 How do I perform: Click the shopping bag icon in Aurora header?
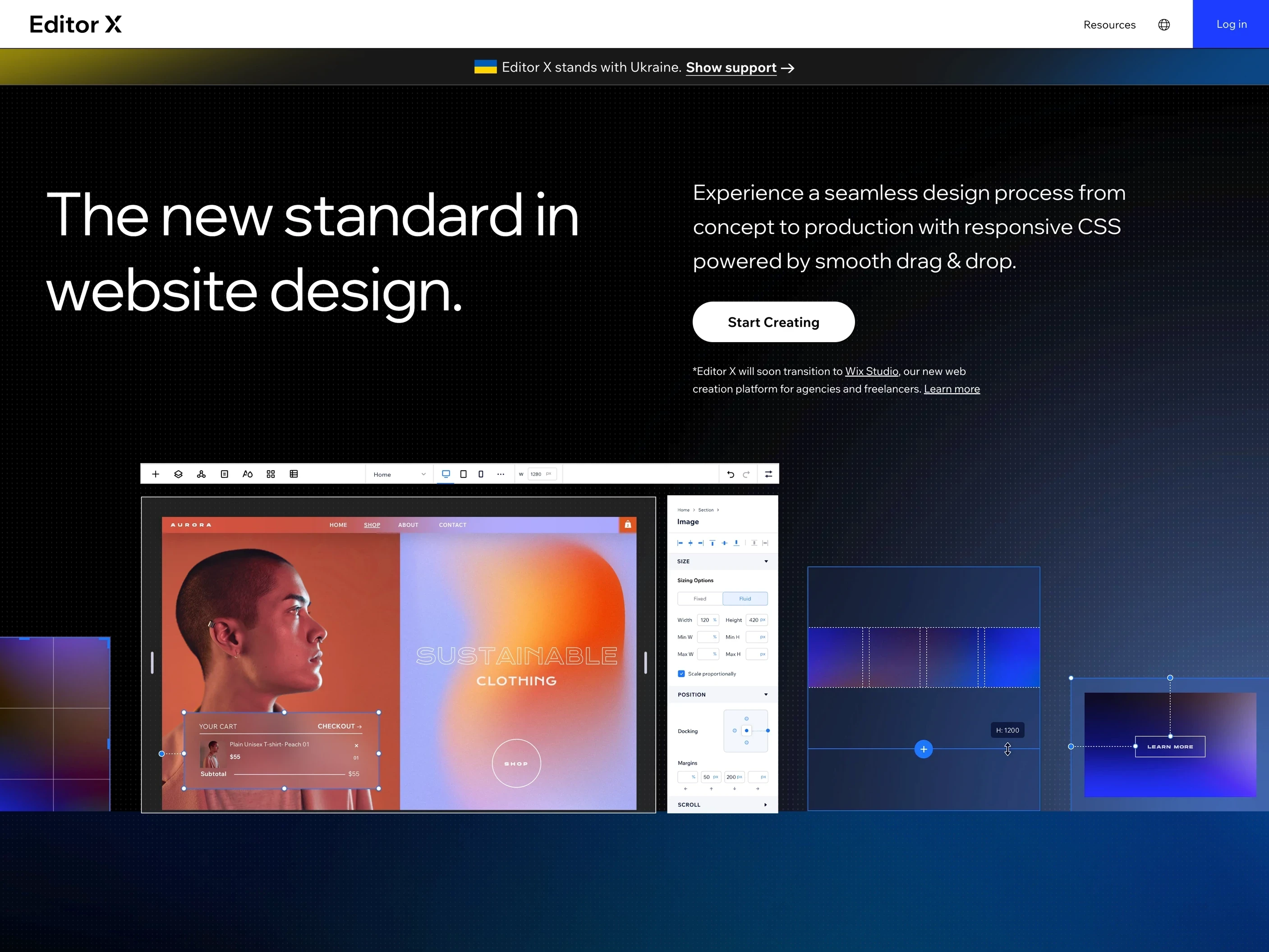click(x=628, y=524)
